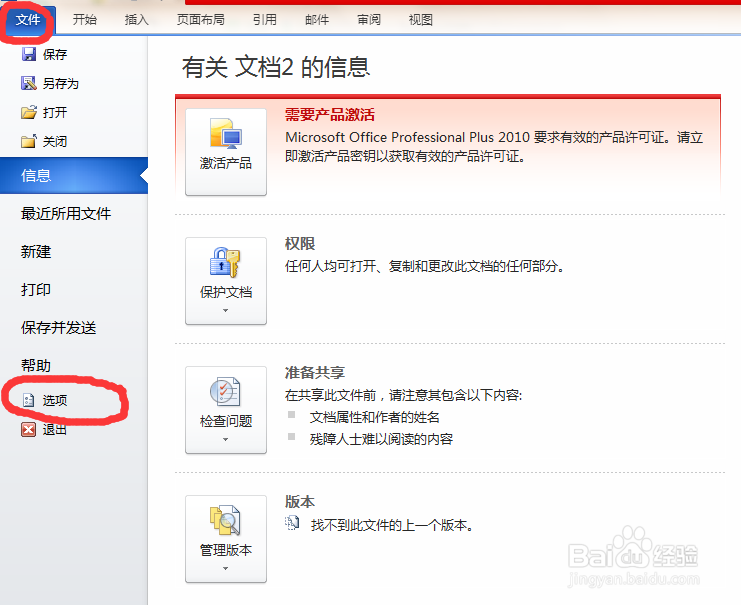Click the 版本 heading

tap(300, 501)
